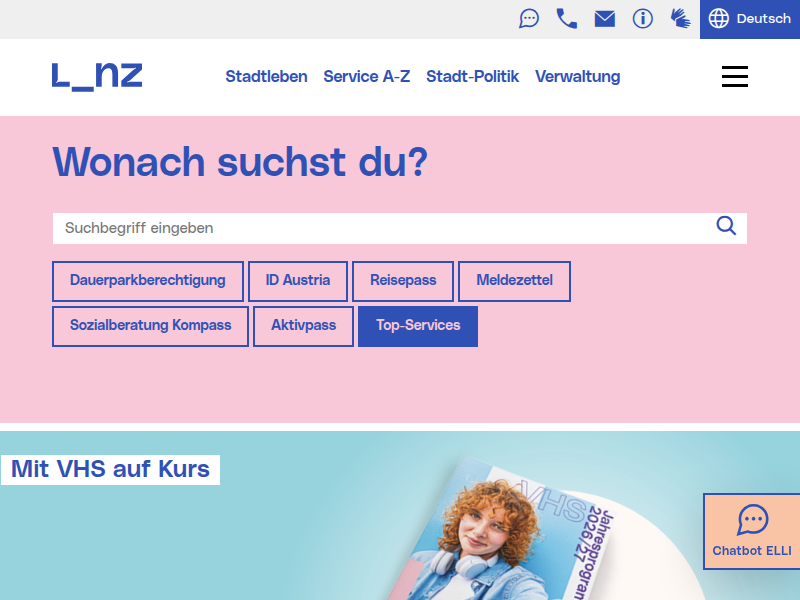Screen dimensions: 800x600
Task: Click the phone contact icon
Action: 566,19
